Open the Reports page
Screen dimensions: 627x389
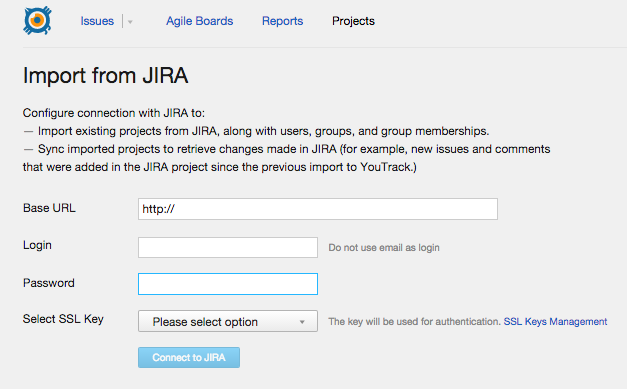tap(282, 21)
